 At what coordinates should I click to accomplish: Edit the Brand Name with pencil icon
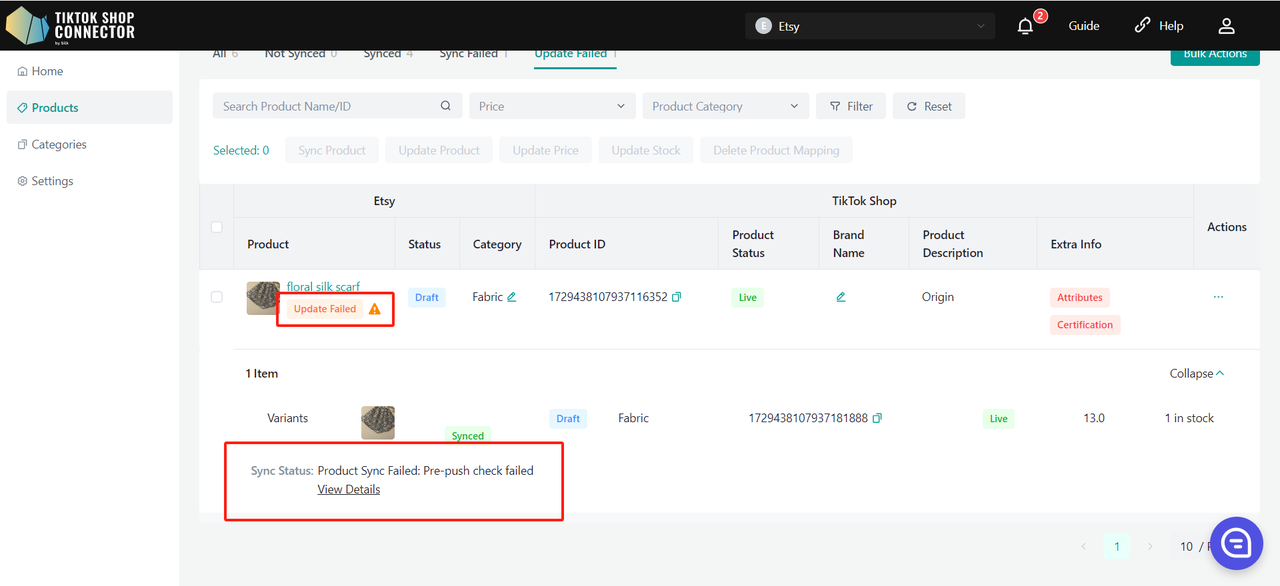pyautogui.click(x=841, y=297)
